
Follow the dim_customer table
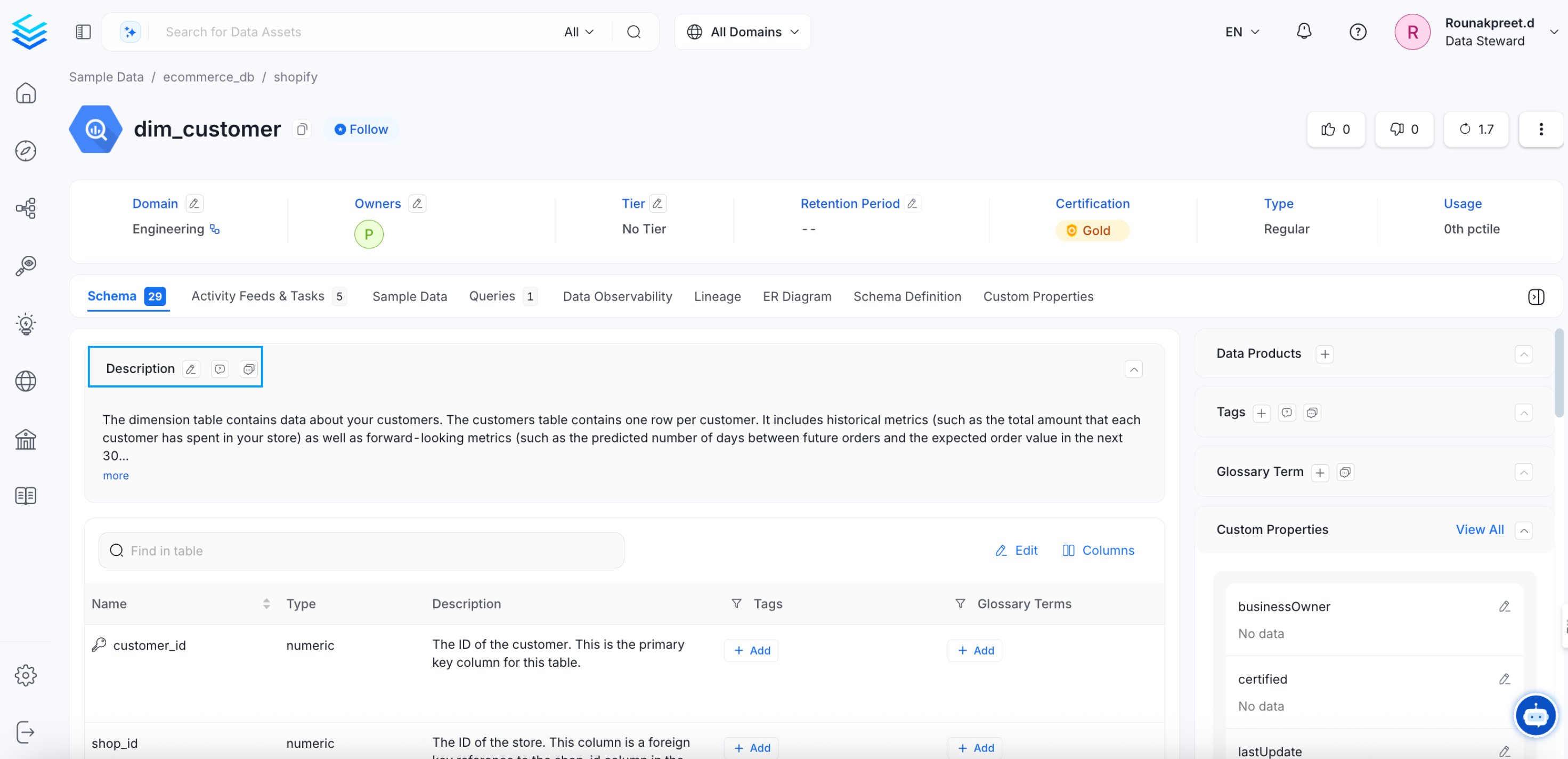tap(361, 129)
